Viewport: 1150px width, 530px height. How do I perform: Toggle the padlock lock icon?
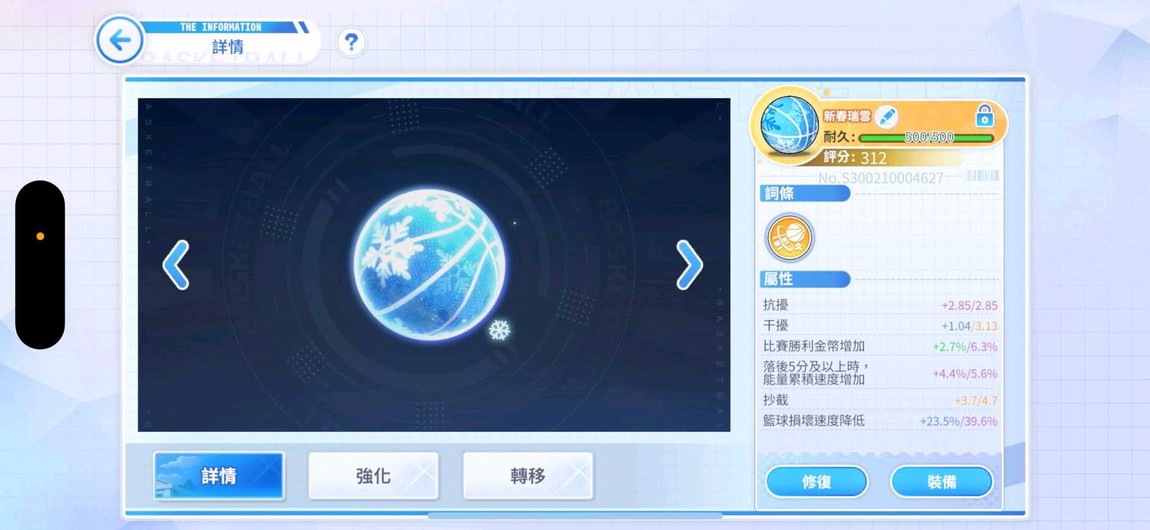pyautogui.click(x=984, y=116)
